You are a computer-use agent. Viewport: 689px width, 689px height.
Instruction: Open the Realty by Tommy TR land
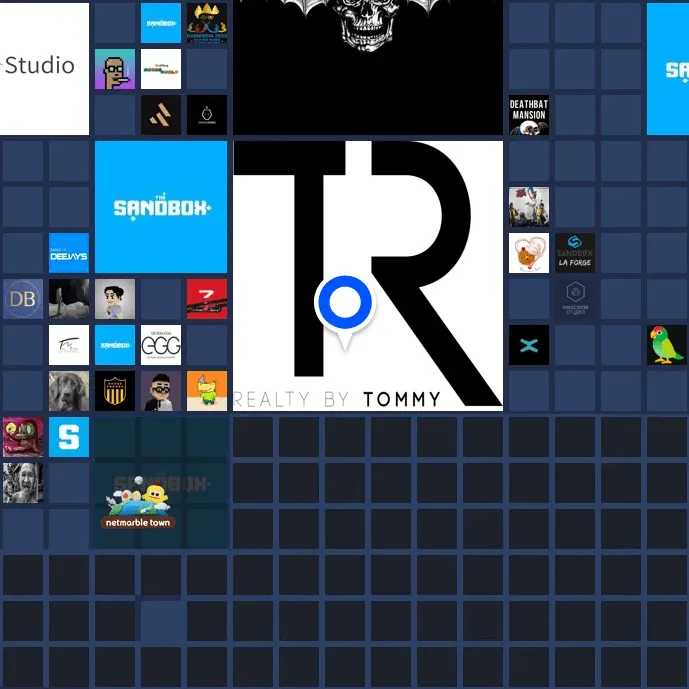click(x=368, y=276)
